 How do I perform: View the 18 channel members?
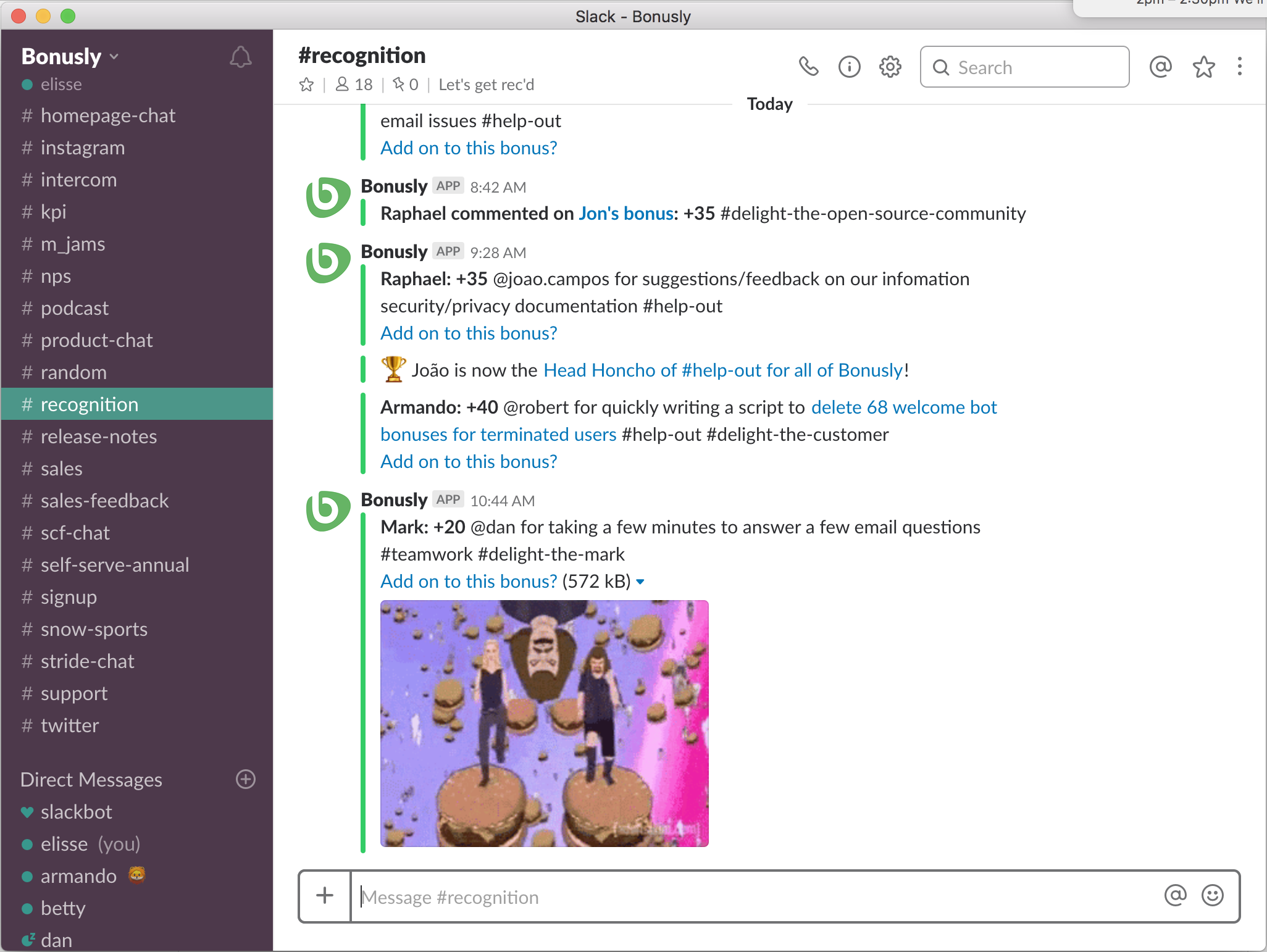tap(354, 85)
